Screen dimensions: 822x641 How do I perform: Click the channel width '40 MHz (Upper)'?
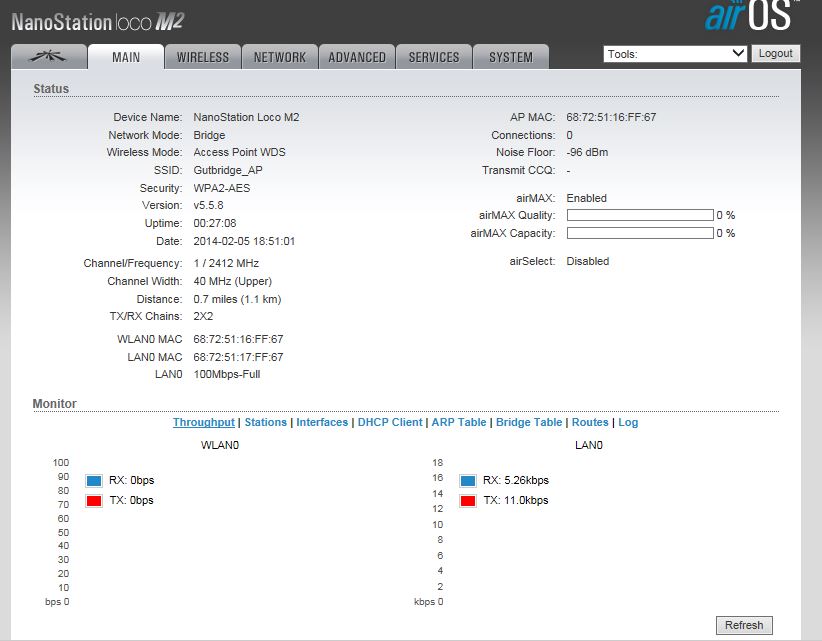click(x=233, y=281)
